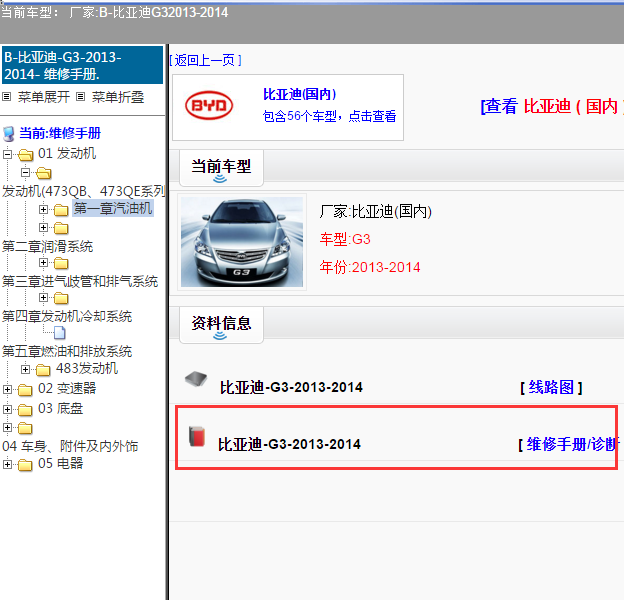Click the 菜单展开 expand-all icon
The width and height of the screenshot is (624, 600).
[6, 97]
